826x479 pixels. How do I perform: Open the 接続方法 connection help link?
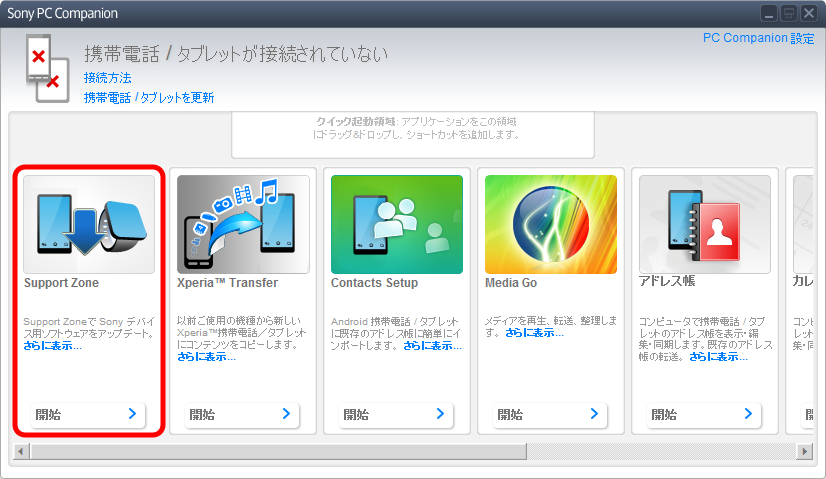point(107,78)
